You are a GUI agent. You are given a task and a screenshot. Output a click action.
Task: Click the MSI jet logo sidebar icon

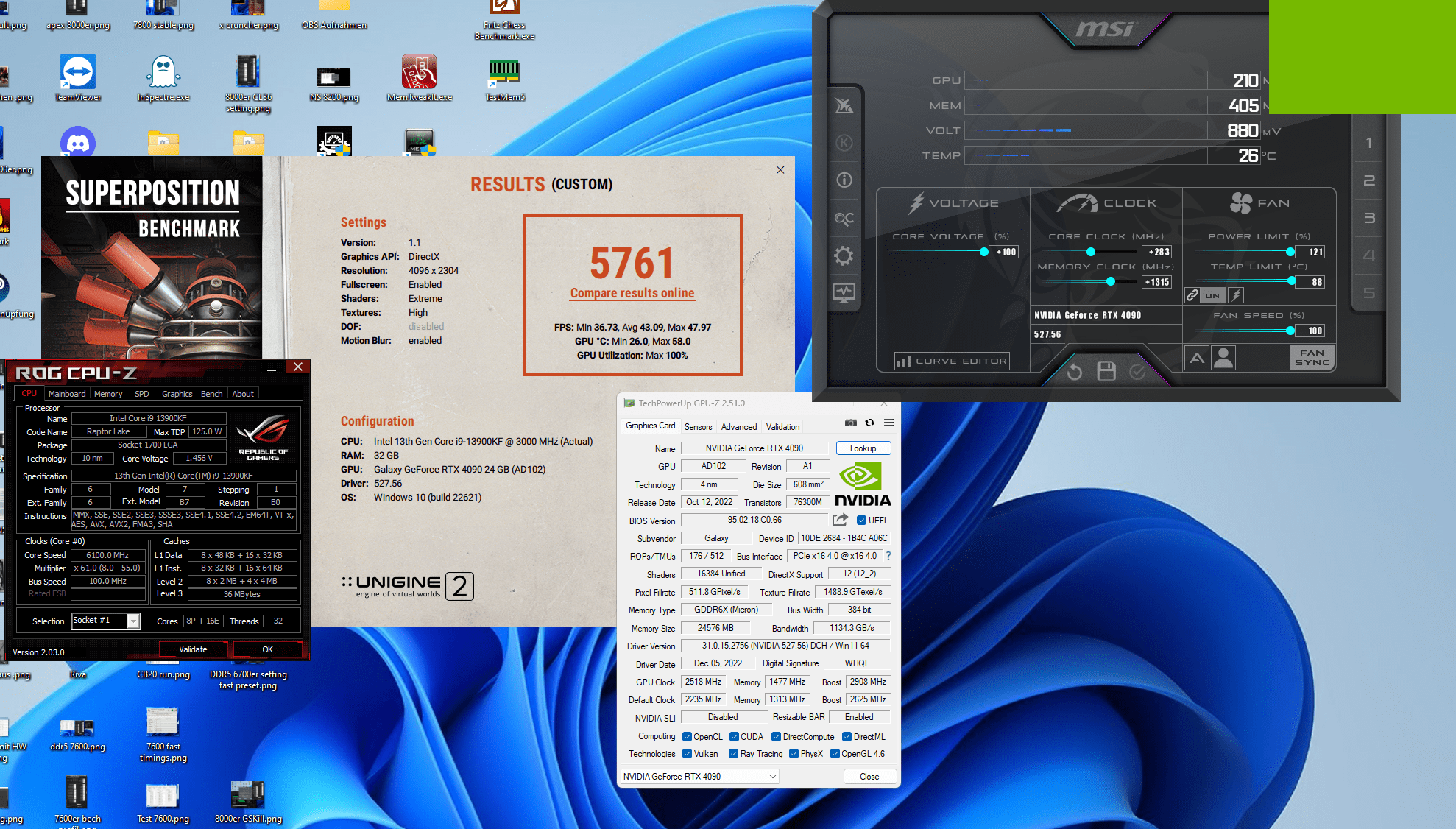point(844,106)
